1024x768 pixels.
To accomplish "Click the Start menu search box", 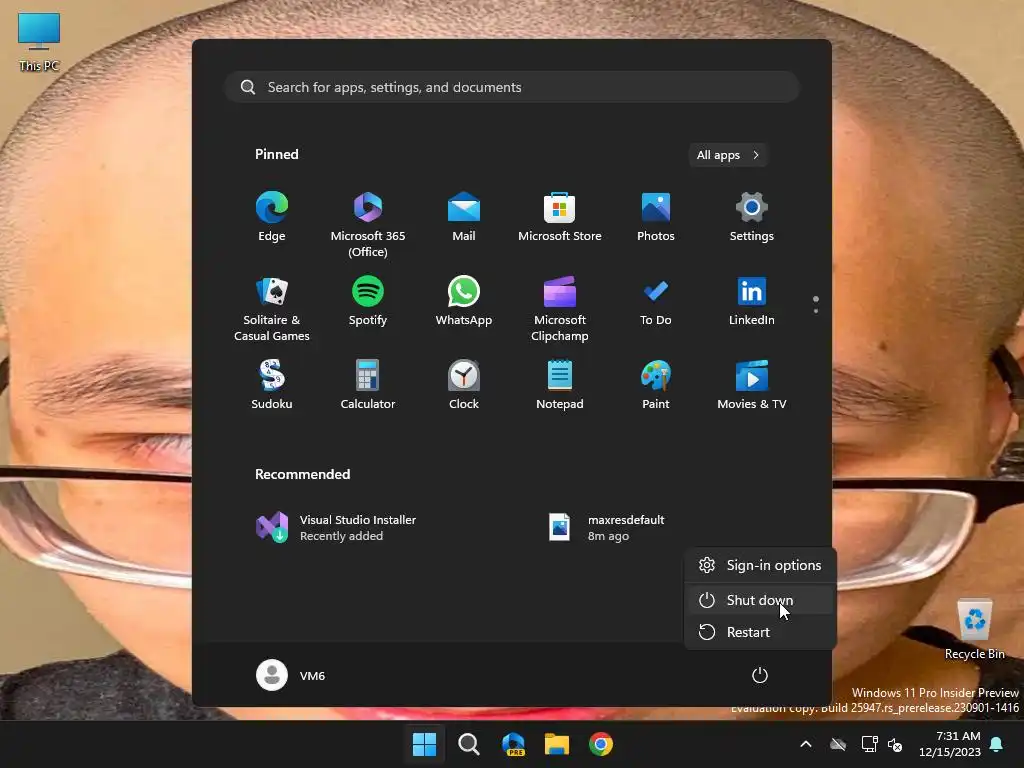I will coord(512,87).
